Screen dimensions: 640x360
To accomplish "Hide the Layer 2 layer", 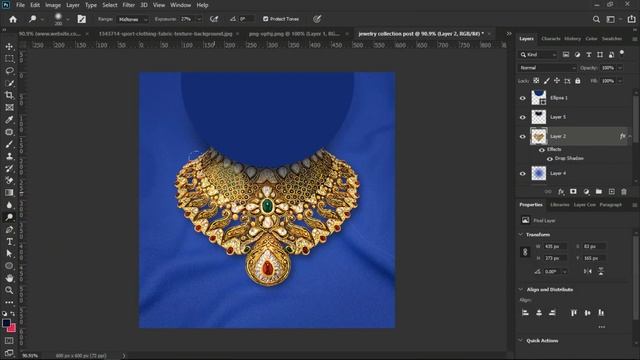I will (522, 136).
